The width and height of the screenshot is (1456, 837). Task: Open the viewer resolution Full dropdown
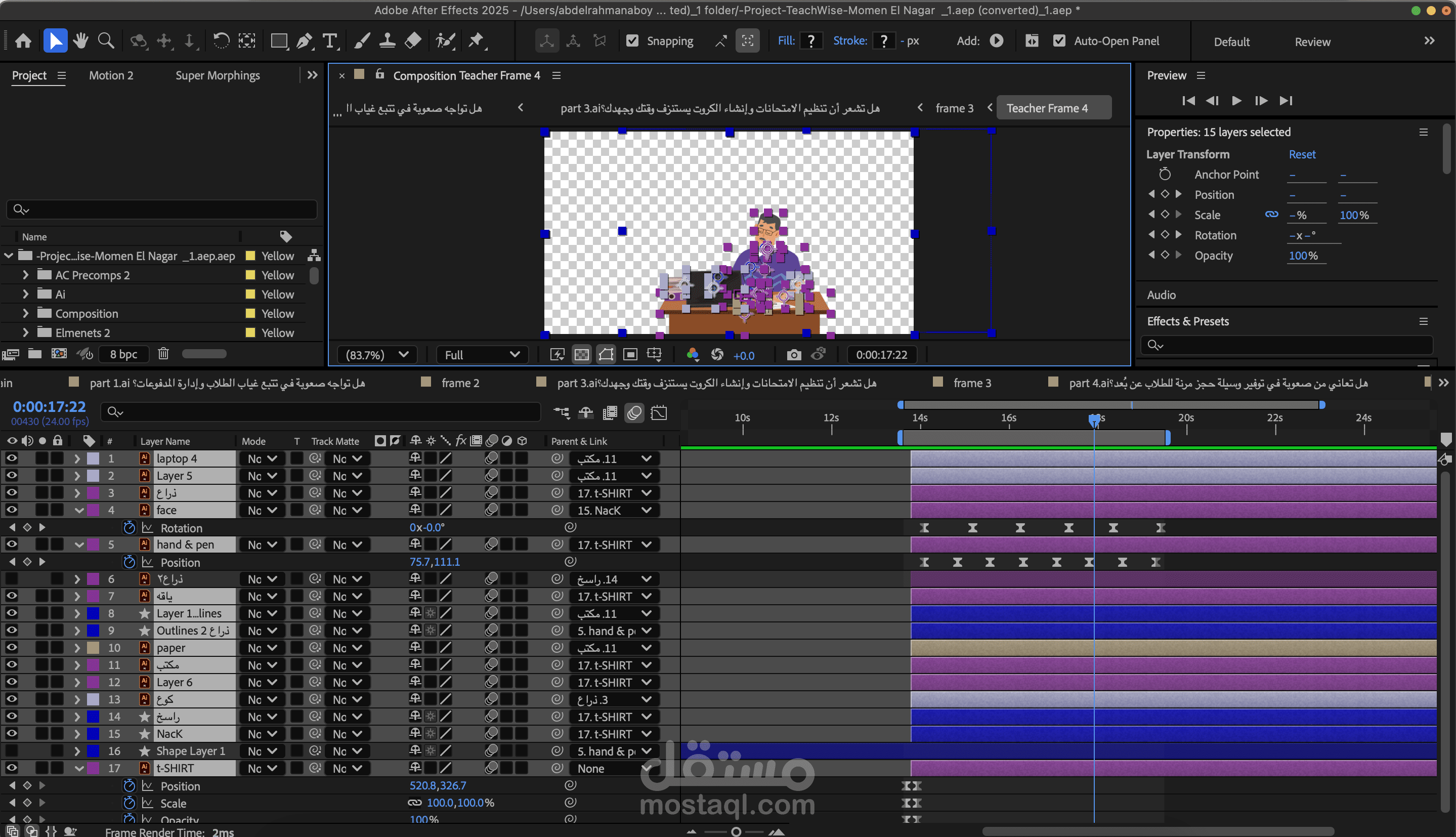(x=482, y=355)
